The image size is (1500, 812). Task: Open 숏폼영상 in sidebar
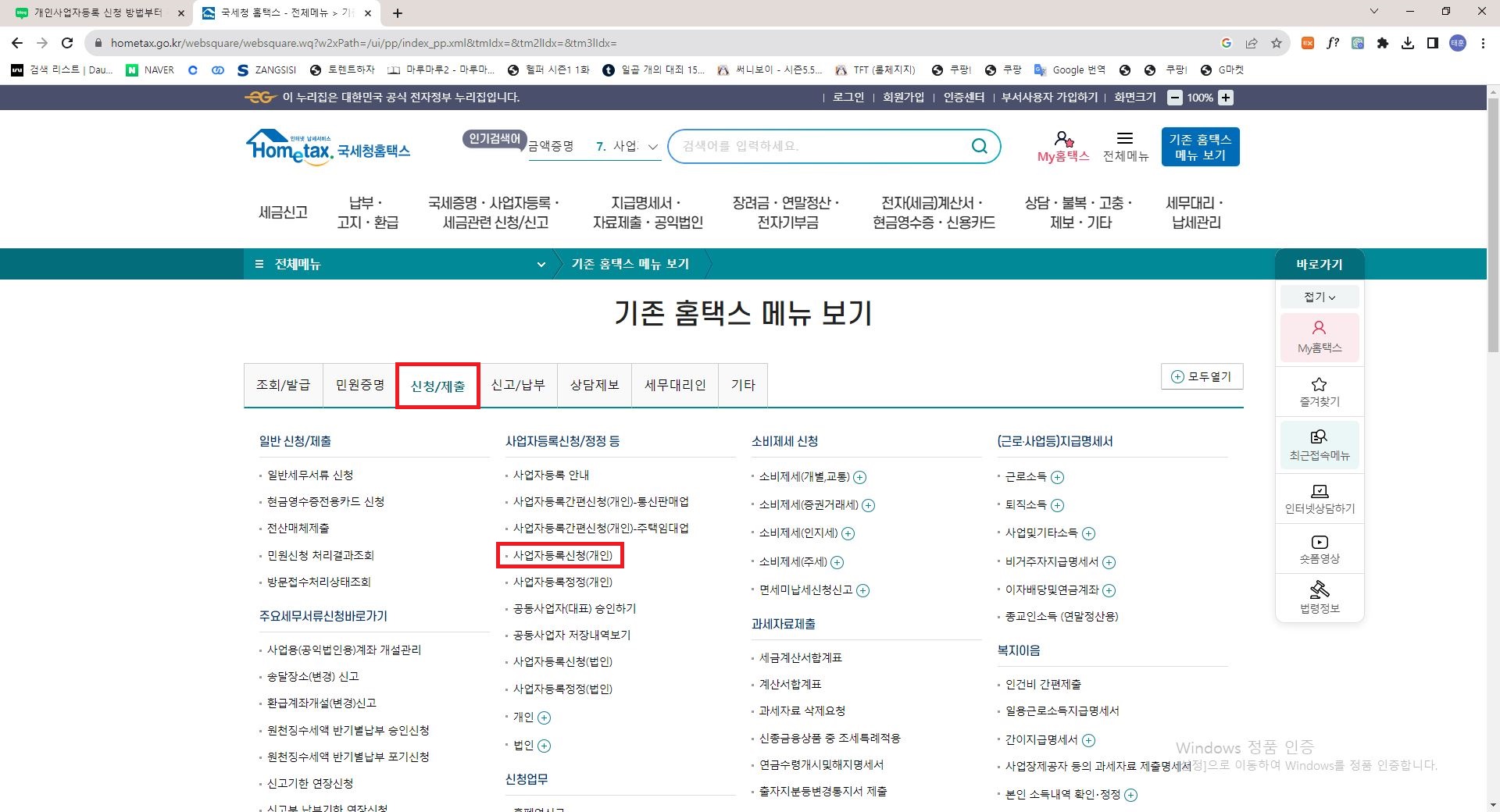[1320, 550]
